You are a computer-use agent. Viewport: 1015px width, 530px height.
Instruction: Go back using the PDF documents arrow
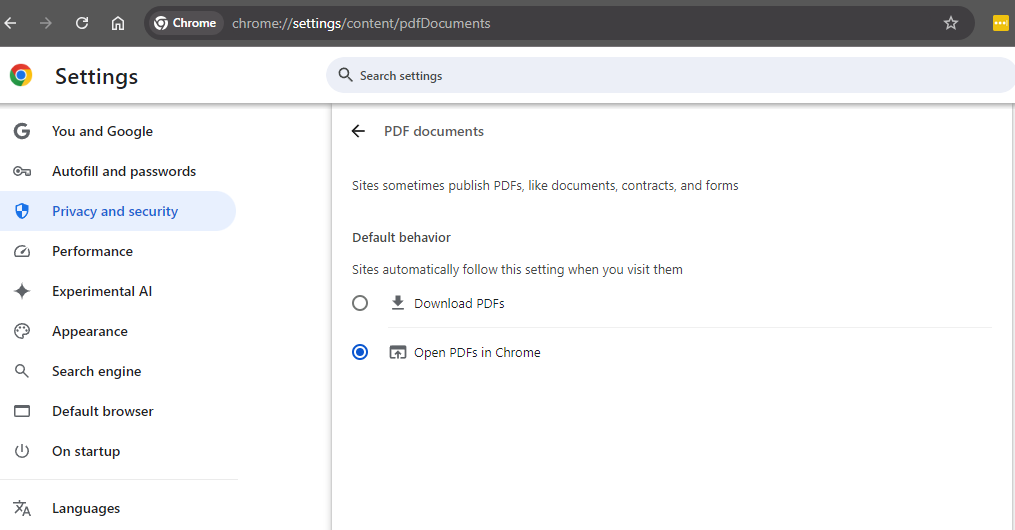point(358,131)
